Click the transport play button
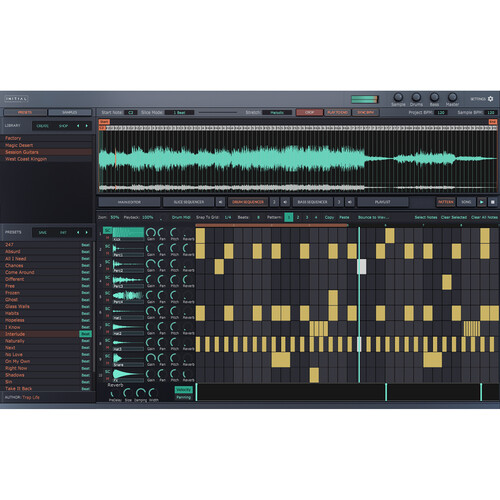Image resolution: width=500 pixels, height=500 pixels. coord(482,202)
